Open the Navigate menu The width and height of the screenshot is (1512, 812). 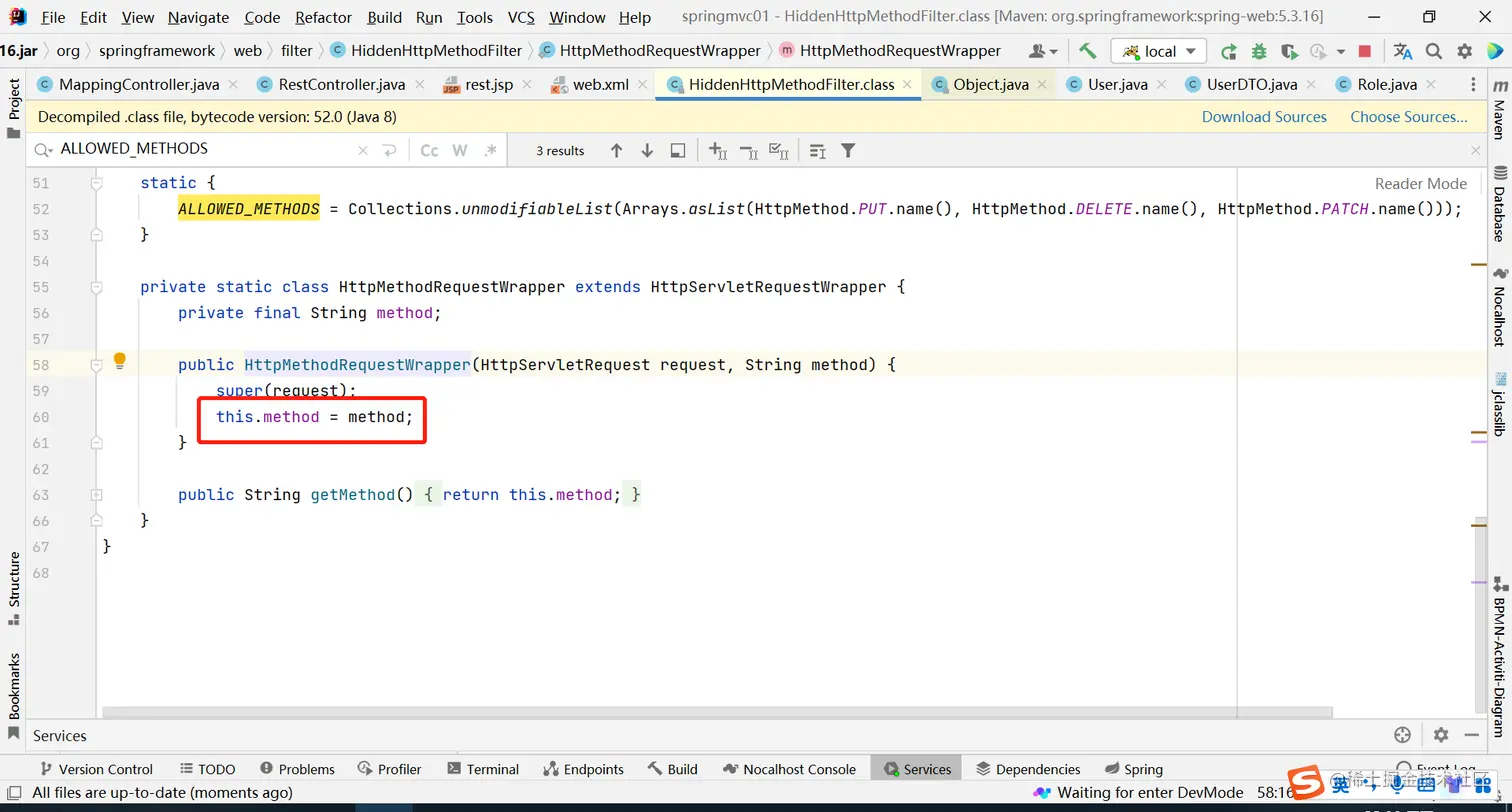[198, 17]
